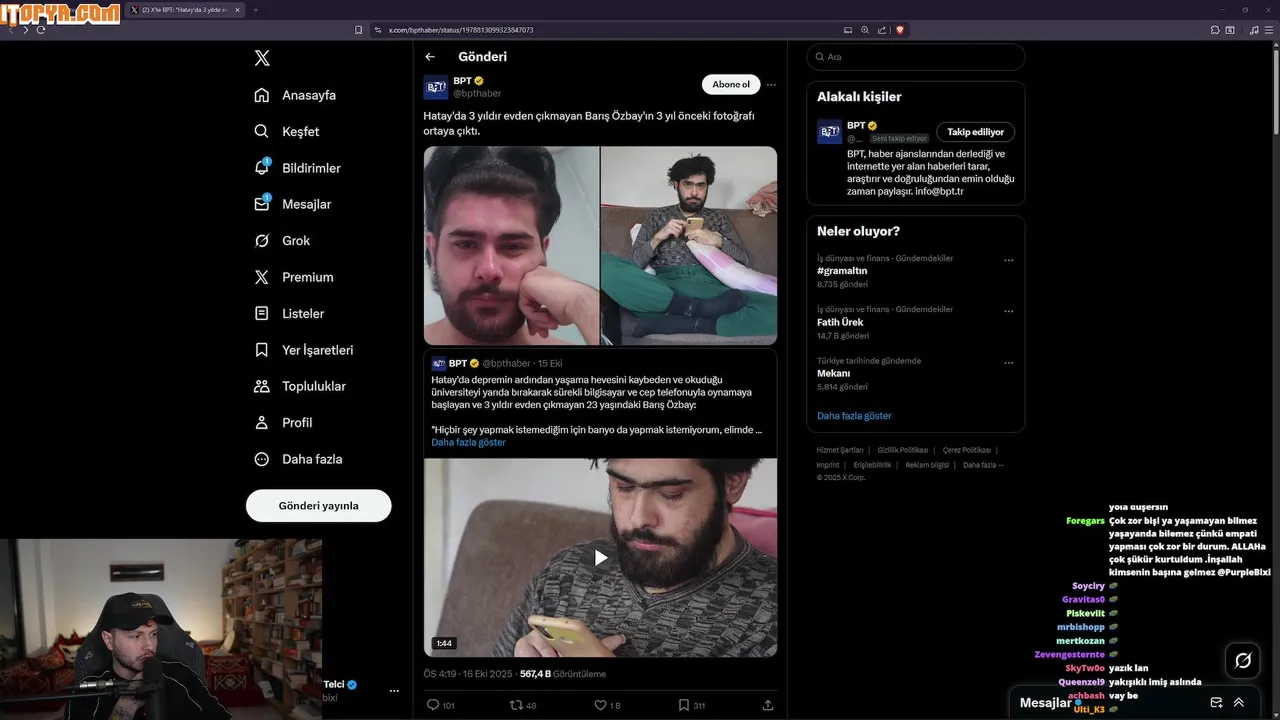Open options for Fatih Ürek trend
The width and height of the screenshot is (1280, 720).
(x=1008, y=311)
